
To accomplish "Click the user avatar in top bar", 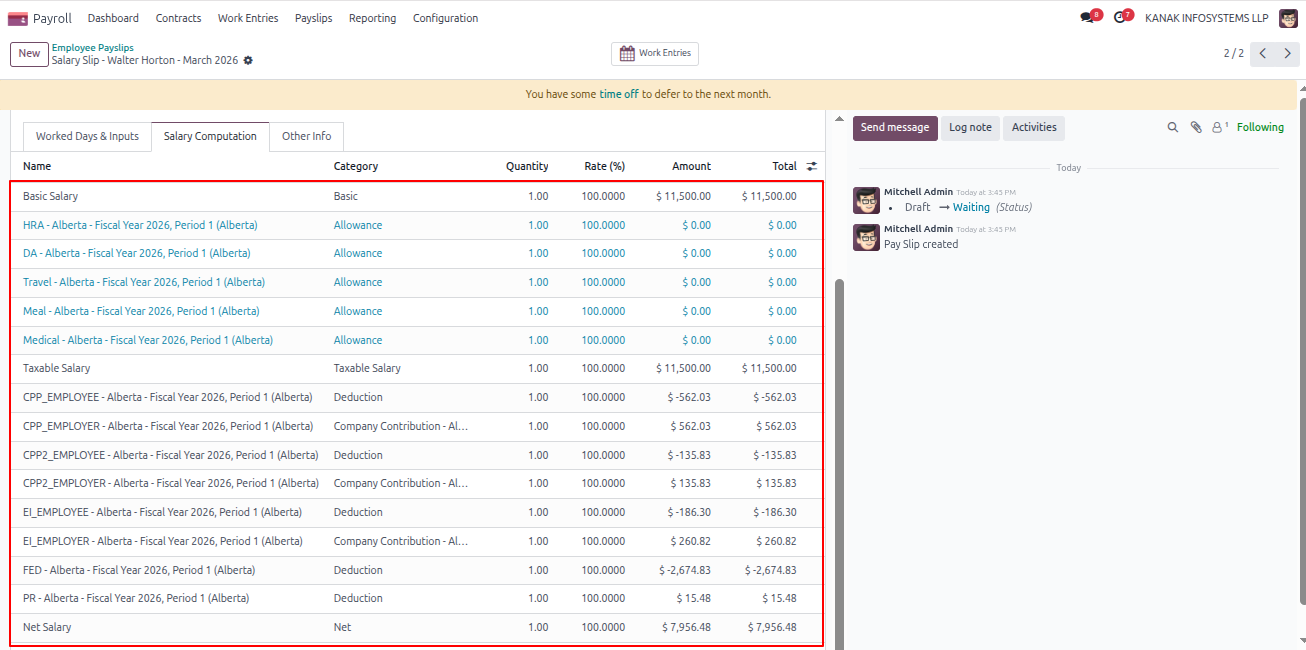I will pyautogui.click(x=1288, y=18).
